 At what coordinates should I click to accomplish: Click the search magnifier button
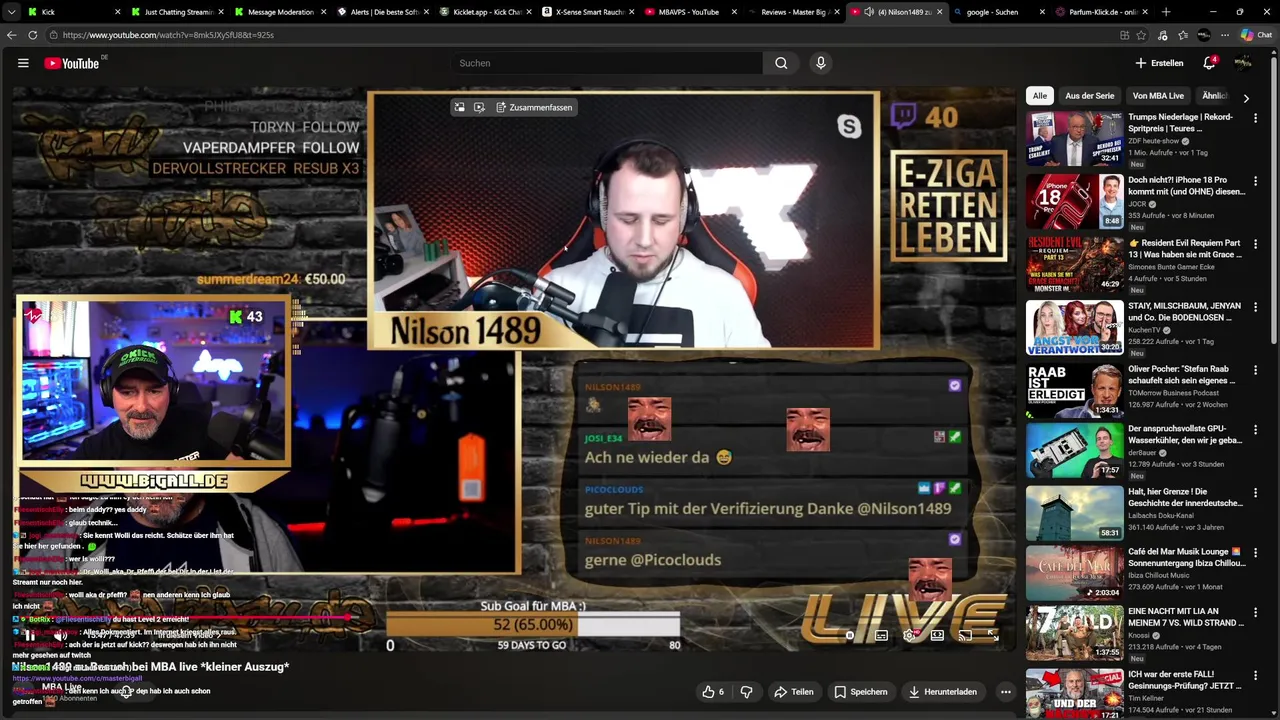coord(781,63)
